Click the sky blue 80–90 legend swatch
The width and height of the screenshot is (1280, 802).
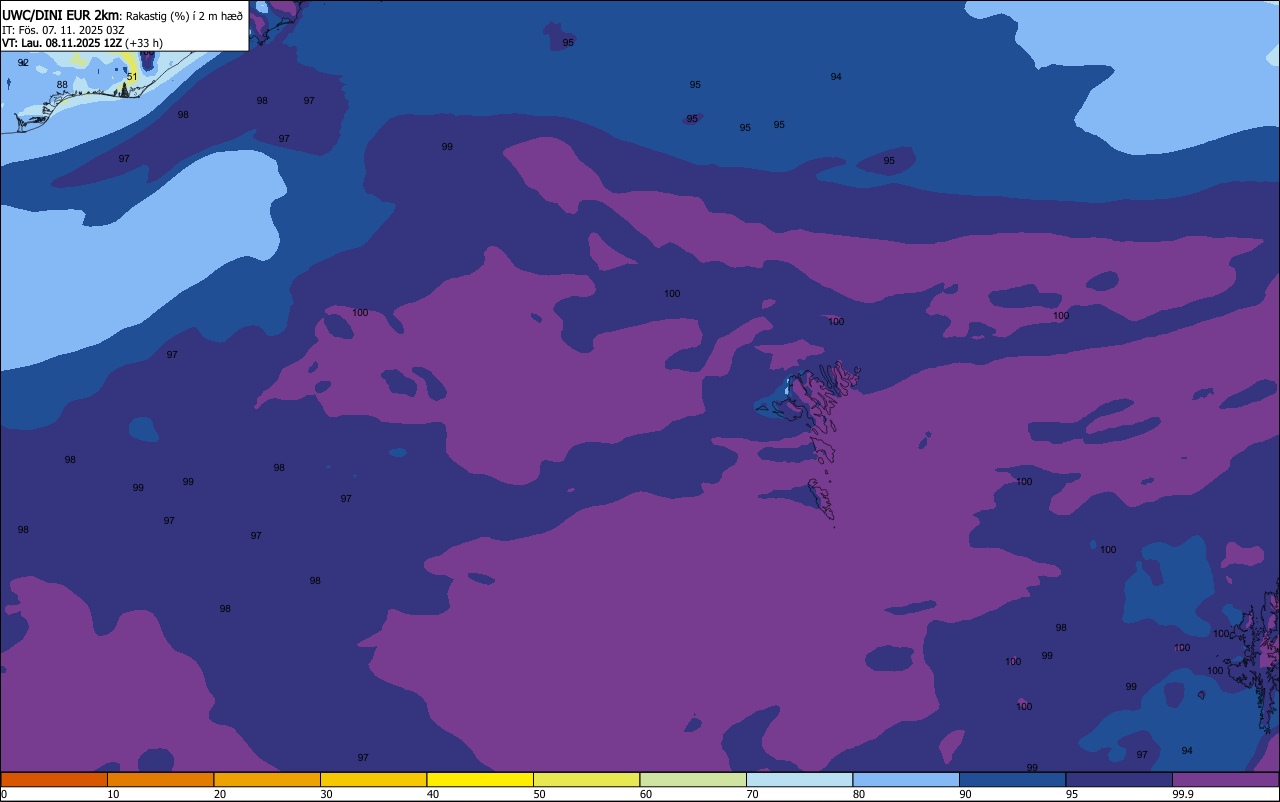pos(906,779)
